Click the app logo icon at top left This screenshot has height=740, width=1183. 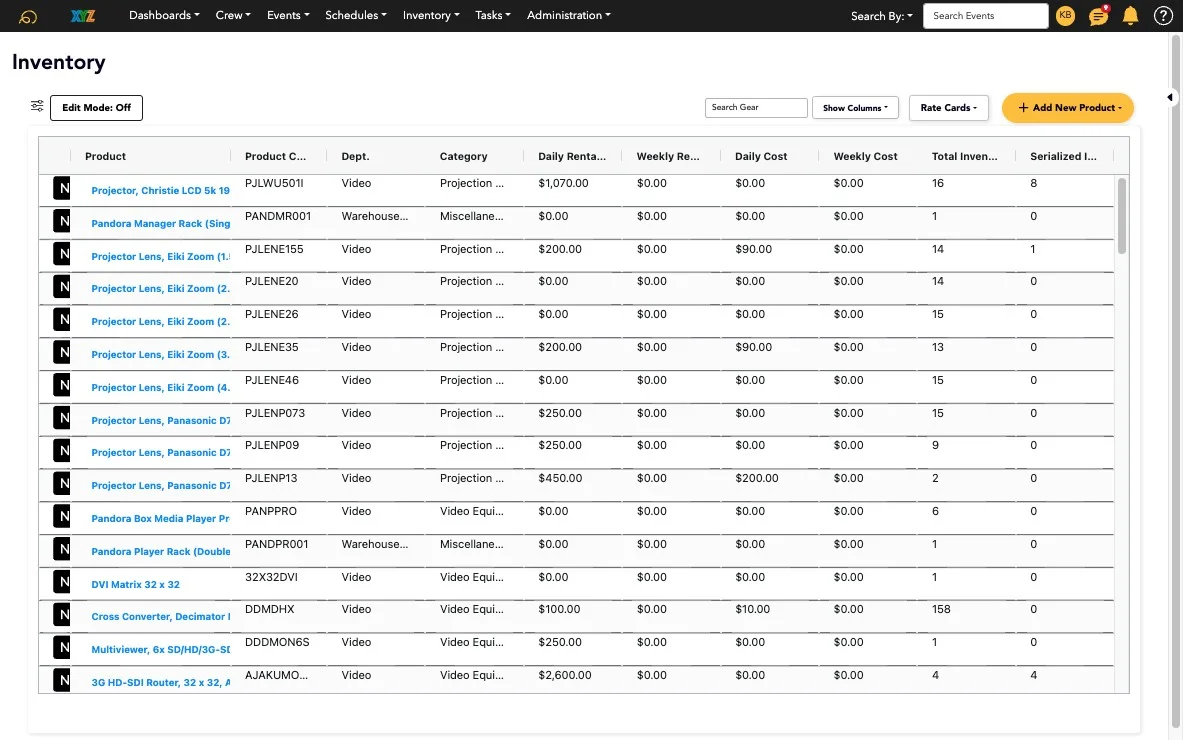pos(26,15)
